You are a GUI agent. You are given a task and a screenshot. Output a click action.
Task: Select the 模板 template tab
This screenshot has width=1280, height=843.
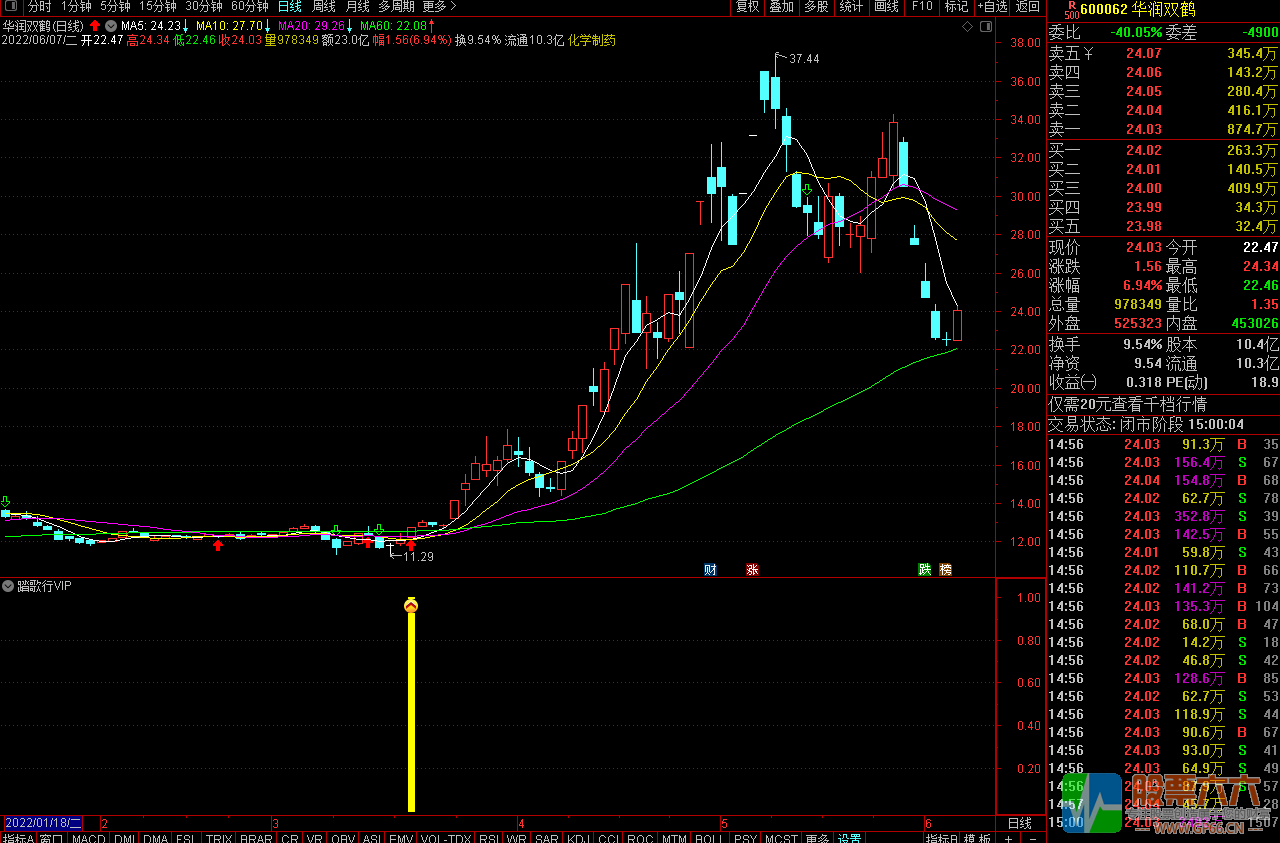pyautogui.click(x=977, y=838)
